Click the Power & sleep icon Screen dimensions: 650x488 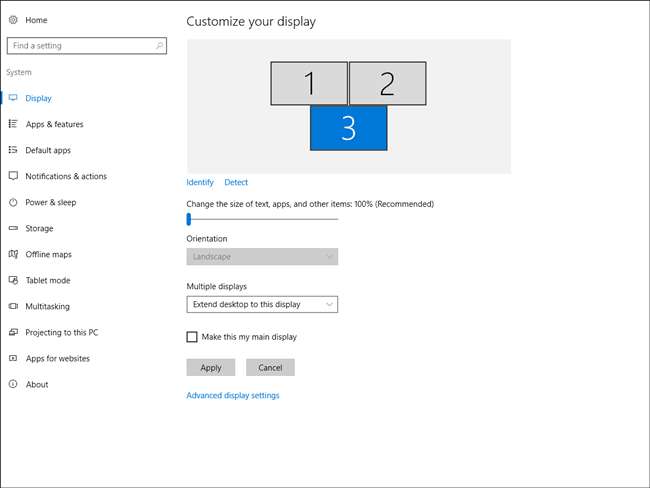pos(13,202)
